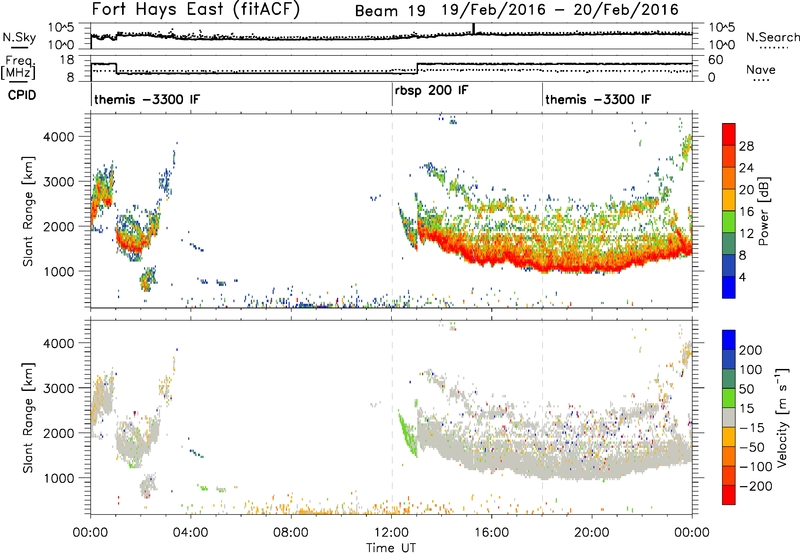Click the blue bottom segment of the Power colorbar
This screenshot has width=800, height=554.
tap(729, 287)
